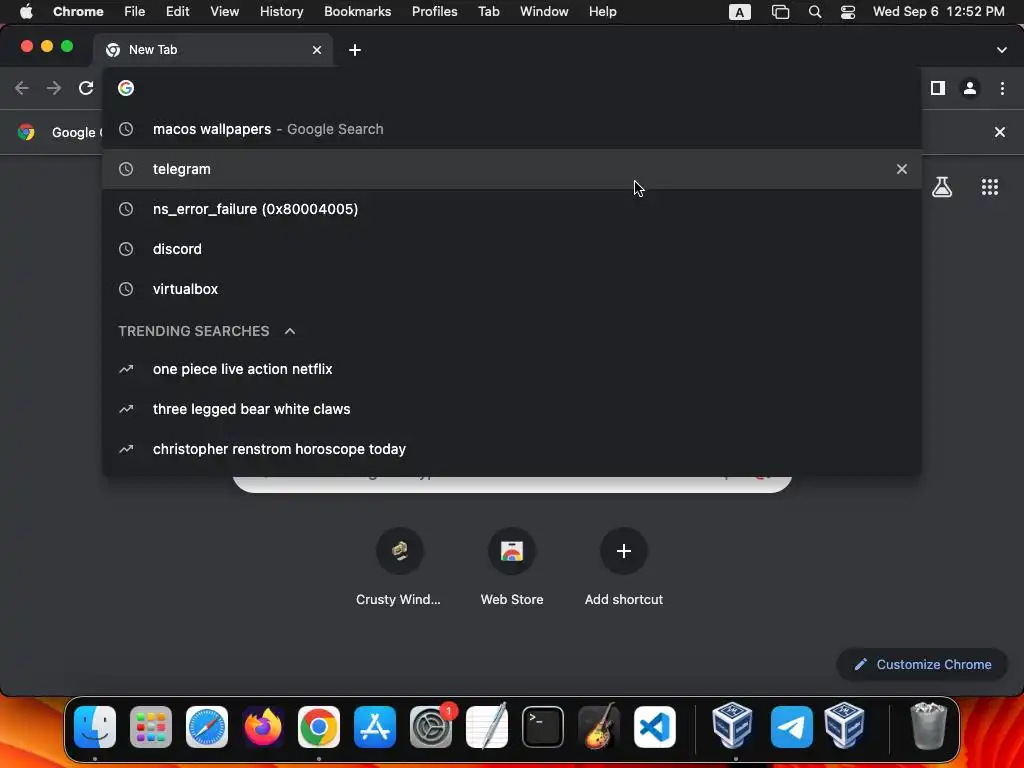
Task: Go forward with the right arrow
Action: click(54, 88)
